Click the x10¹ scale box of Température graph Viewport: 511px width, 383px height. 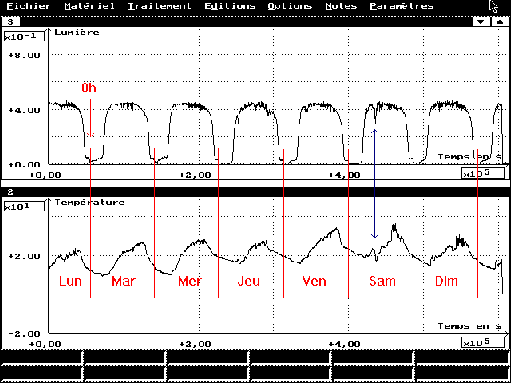click(24, 206)
